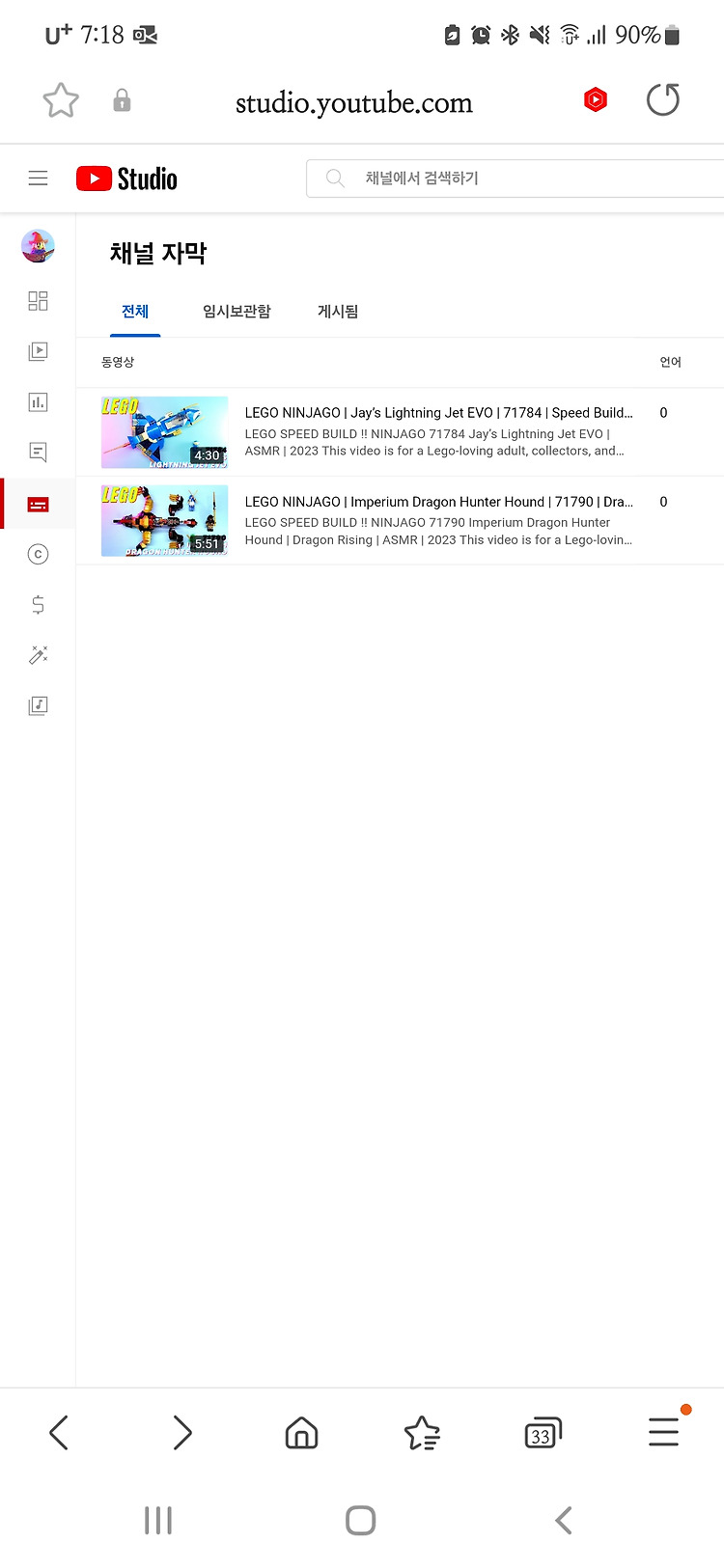Open the Earn dollar sign icon
Viewport: 724px width, 1568px height.
pyautogui.click(x=38, y=605)
